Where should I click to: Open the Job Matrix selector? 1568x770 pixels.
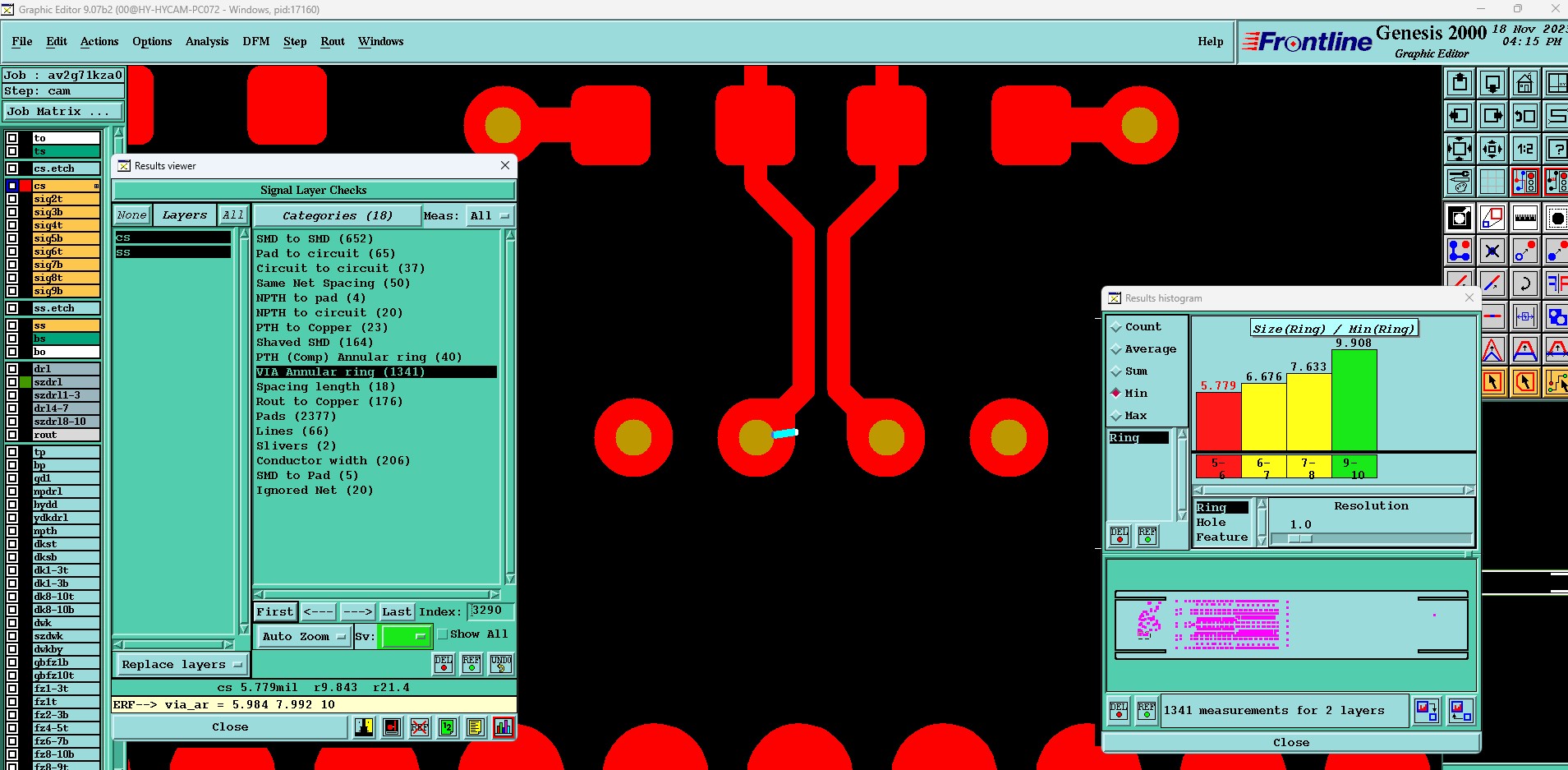tap(64, 111)
